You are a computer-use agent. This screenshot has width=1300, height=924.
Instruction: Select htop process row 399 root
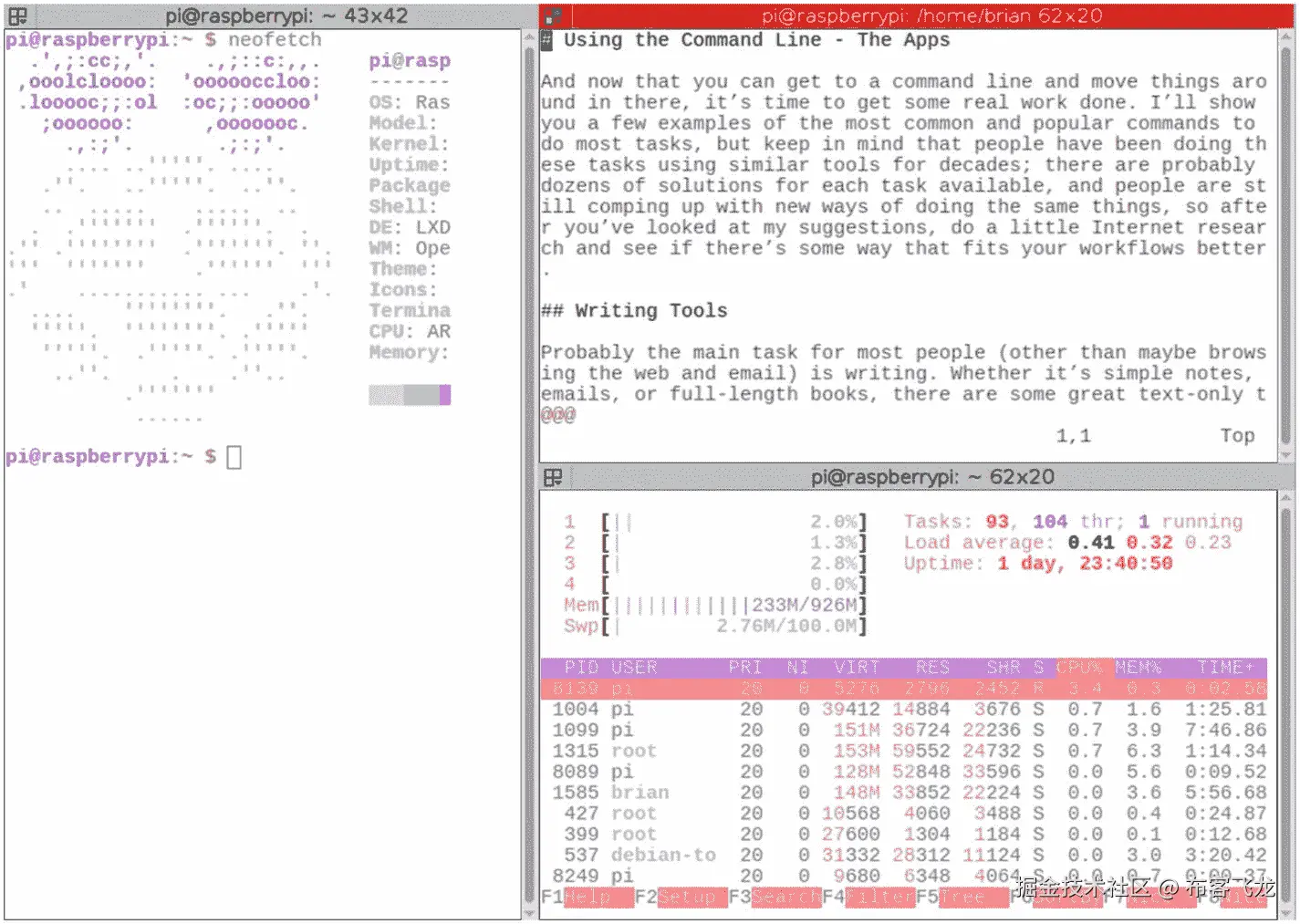click(904, 835)
